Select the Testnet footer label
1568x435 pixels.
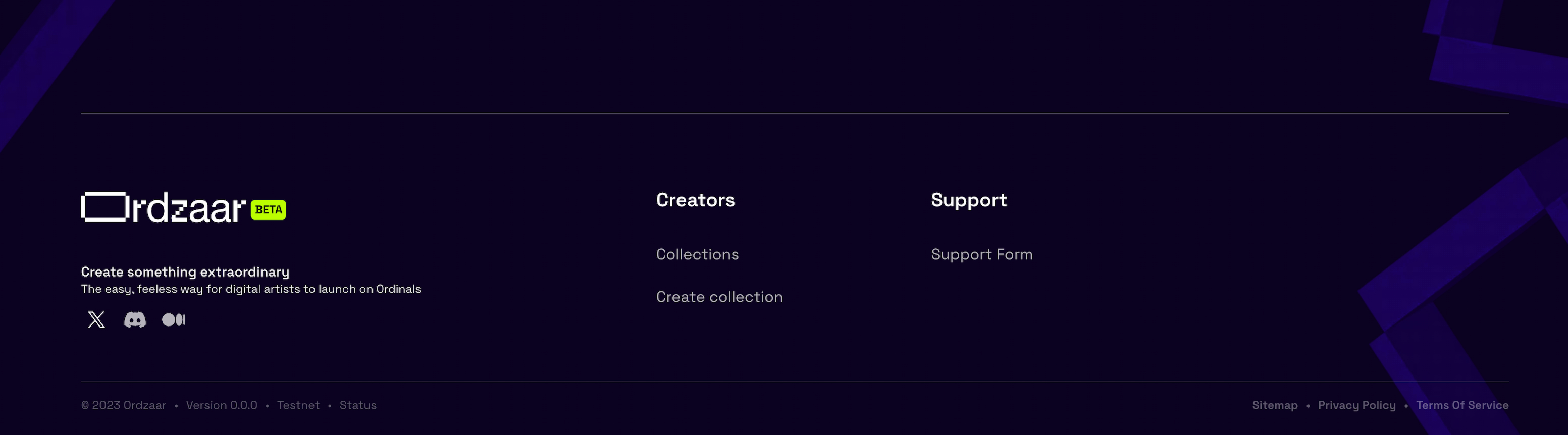click(298, 405)
